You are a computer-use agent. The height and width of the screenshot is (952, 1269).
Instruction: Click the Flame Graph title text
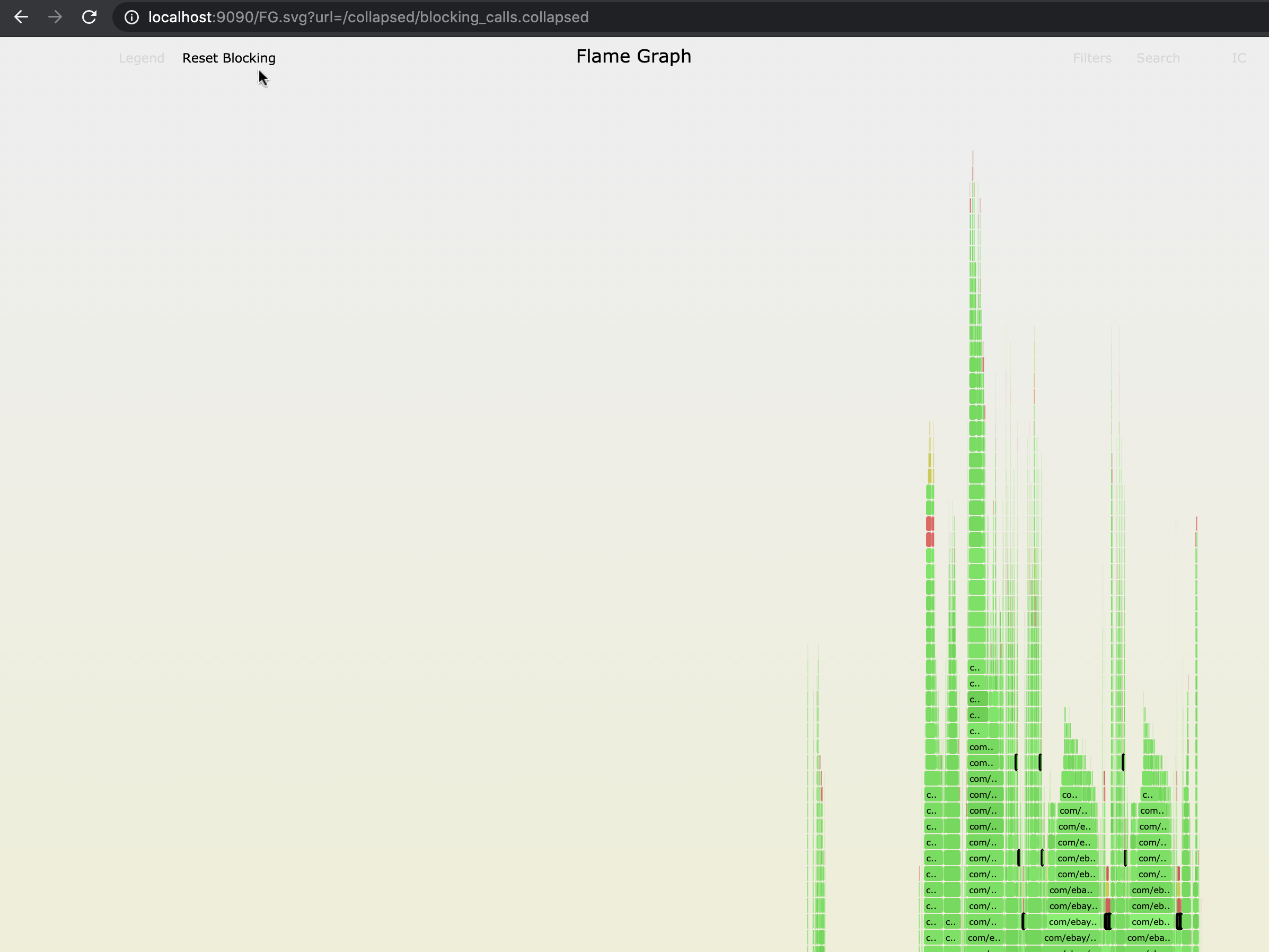coord(634,56)
